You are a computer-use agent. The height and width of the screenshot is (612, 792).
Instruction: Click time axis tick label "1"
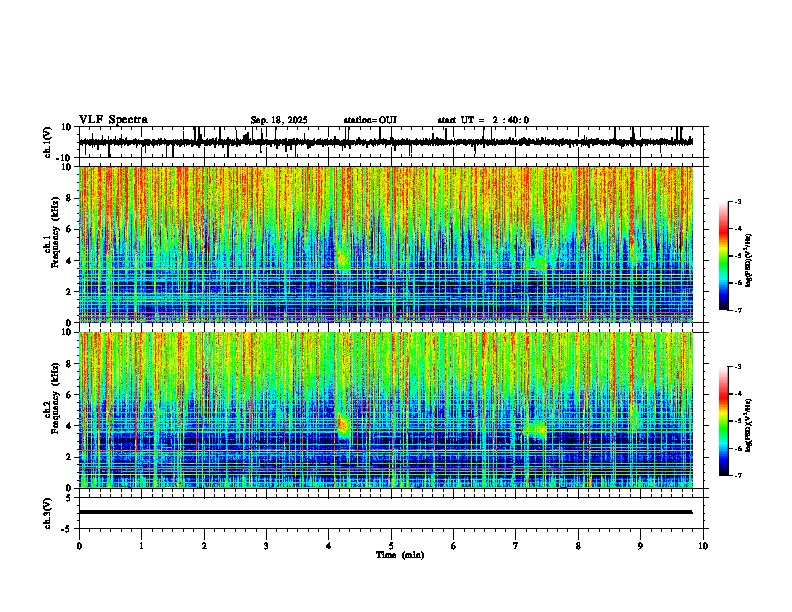pos(141,546)
